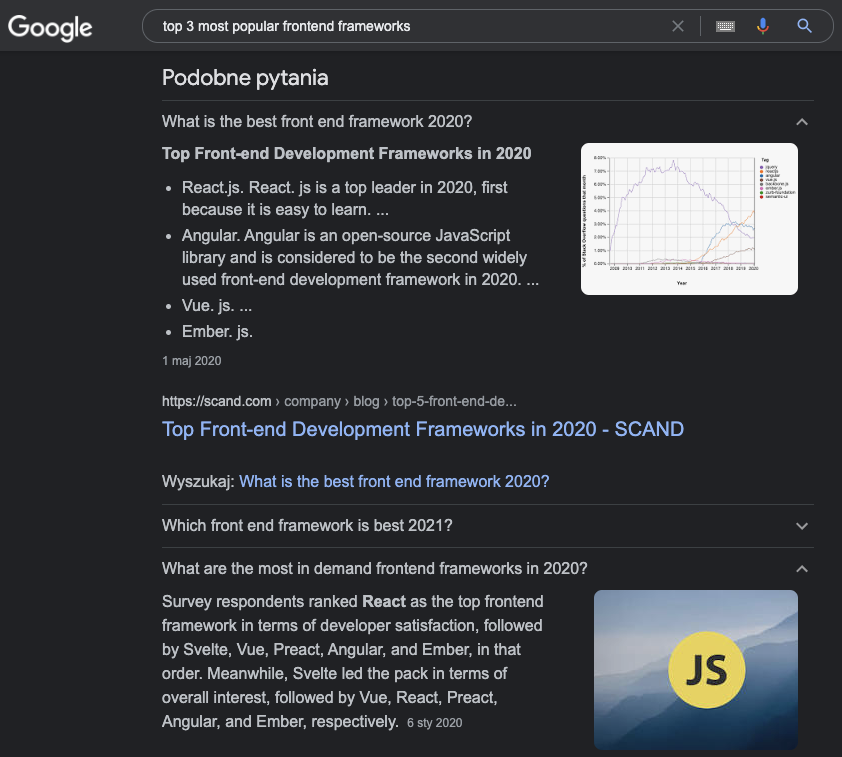Start voice search with the microphone icon

point(763,26)
